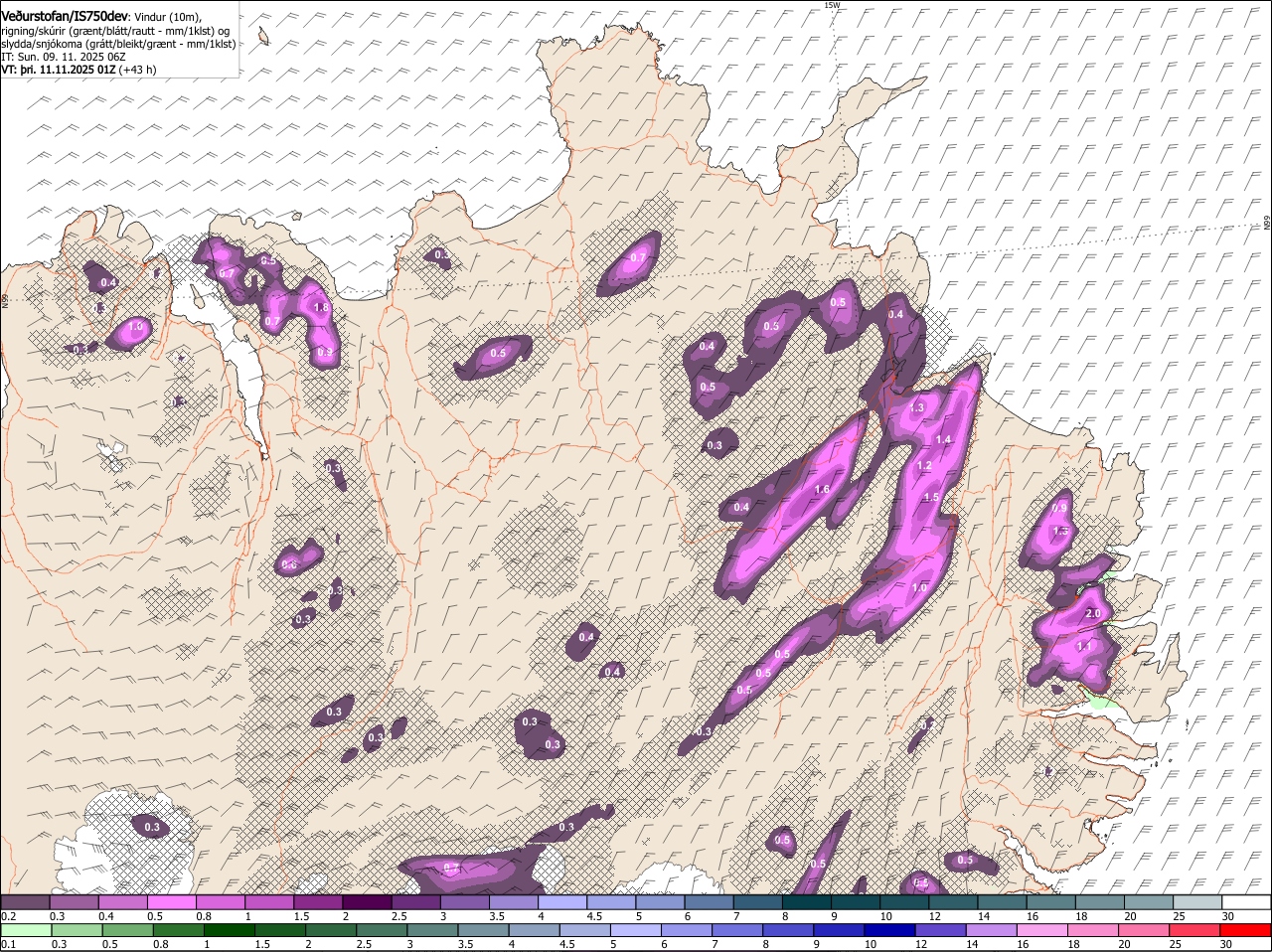The height and width of the screenshot is (952, 1272).
Task: Select the bright pink 0.5 snow scale swatch
Action: coord(171,901)
